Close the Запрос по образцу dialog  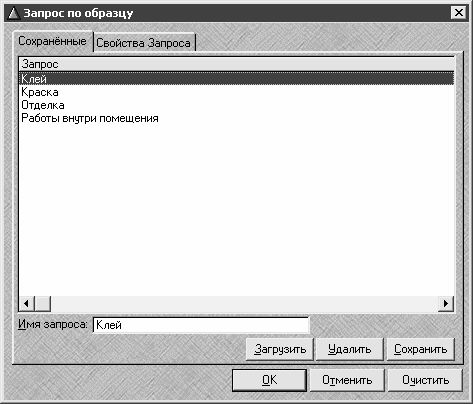tap(459, 13)
